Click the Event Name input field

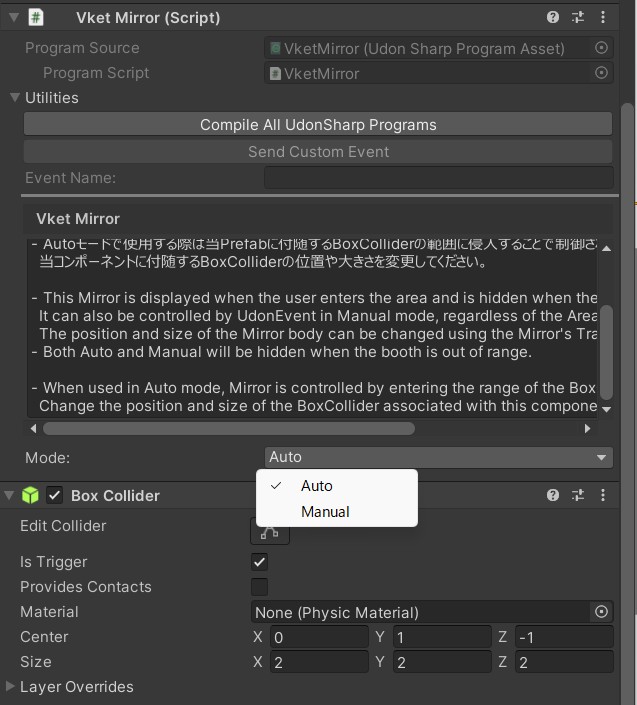coord(438,178)
